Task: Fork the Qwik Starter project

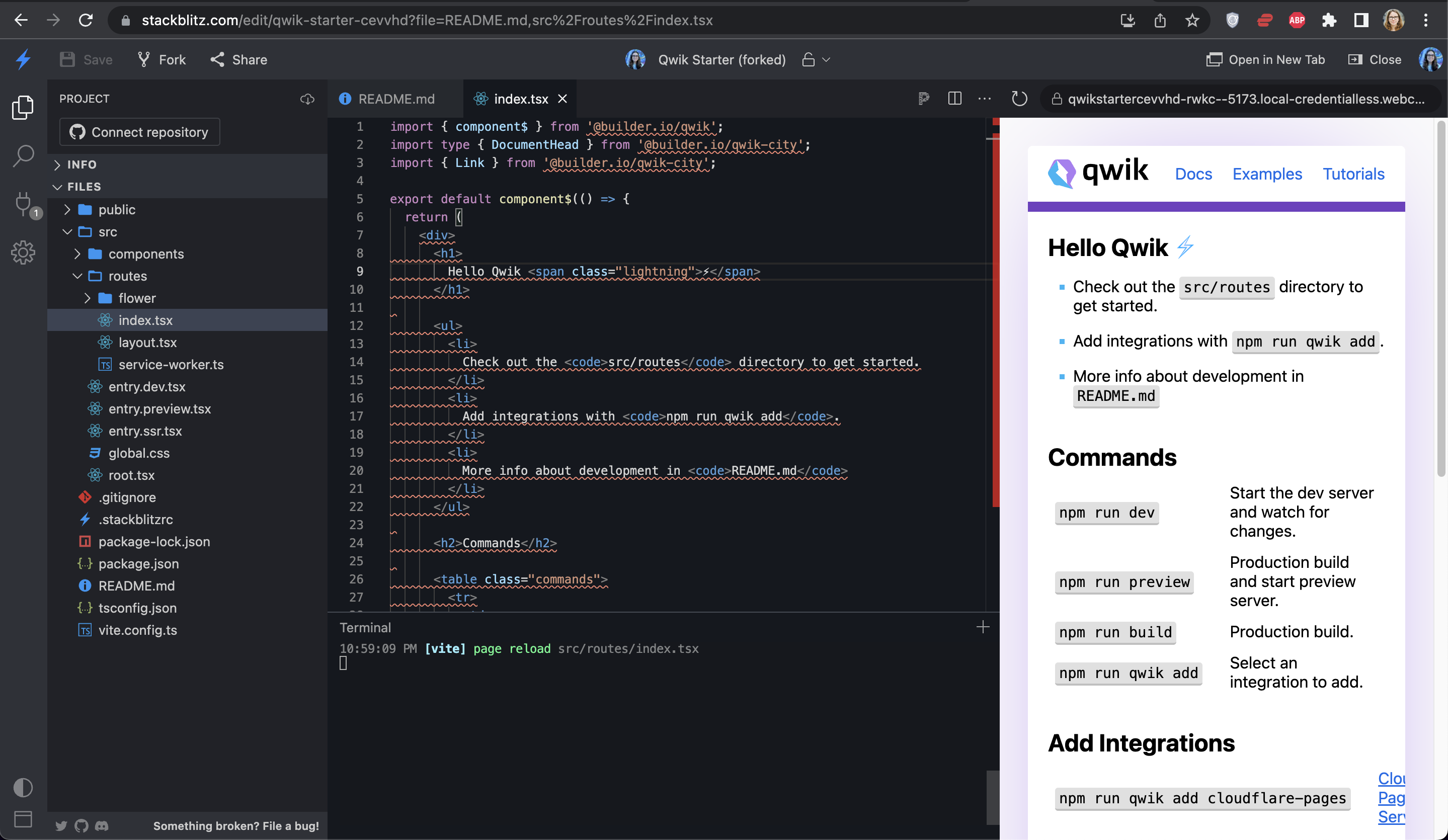Action: 161,59
